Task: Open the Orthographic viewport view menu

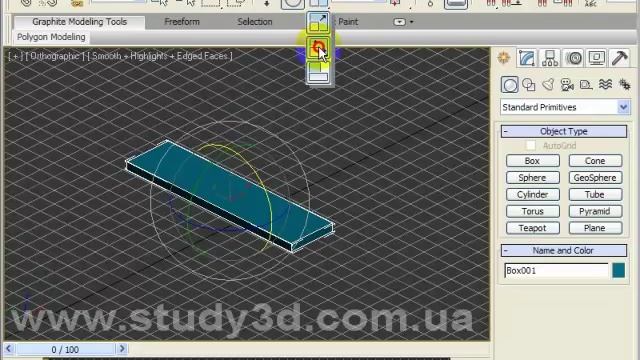Action: (55, 56)
